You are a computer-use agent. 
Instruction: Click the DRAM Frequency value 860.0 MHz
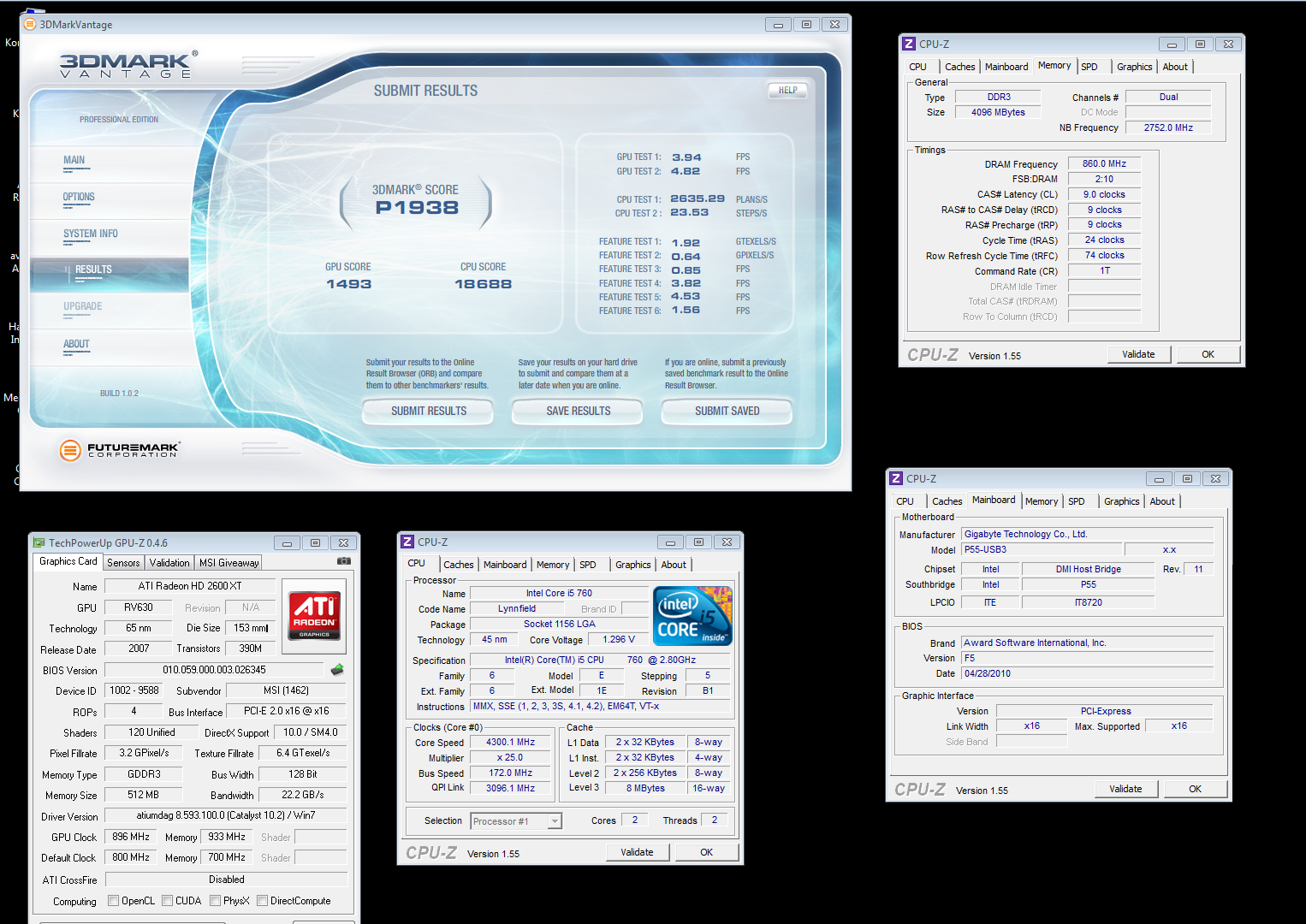(x=1104, y=163)
